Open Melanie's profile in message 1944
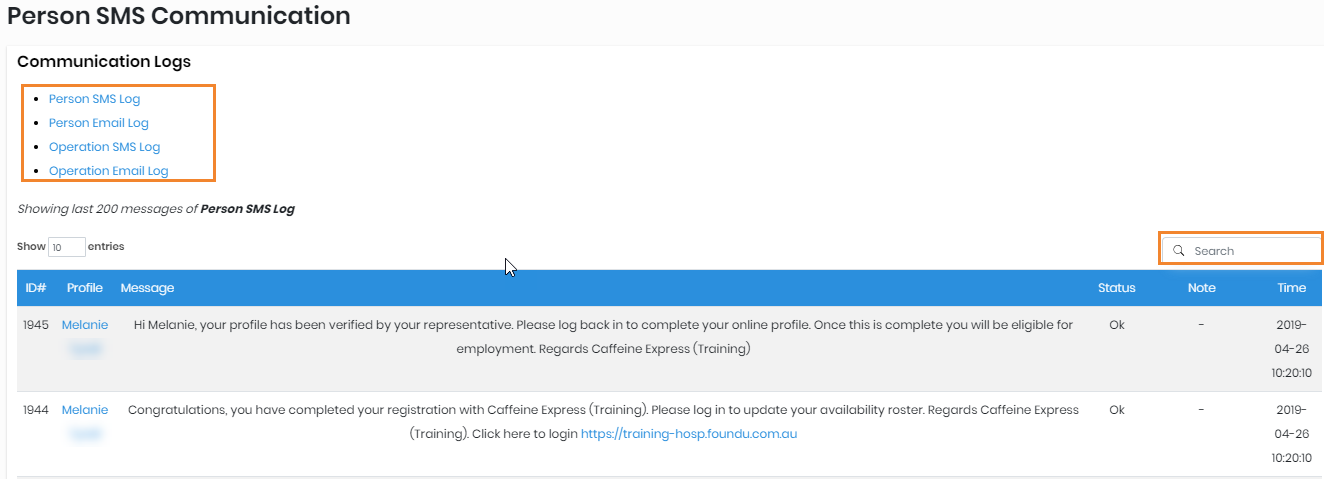 point(85,410)
